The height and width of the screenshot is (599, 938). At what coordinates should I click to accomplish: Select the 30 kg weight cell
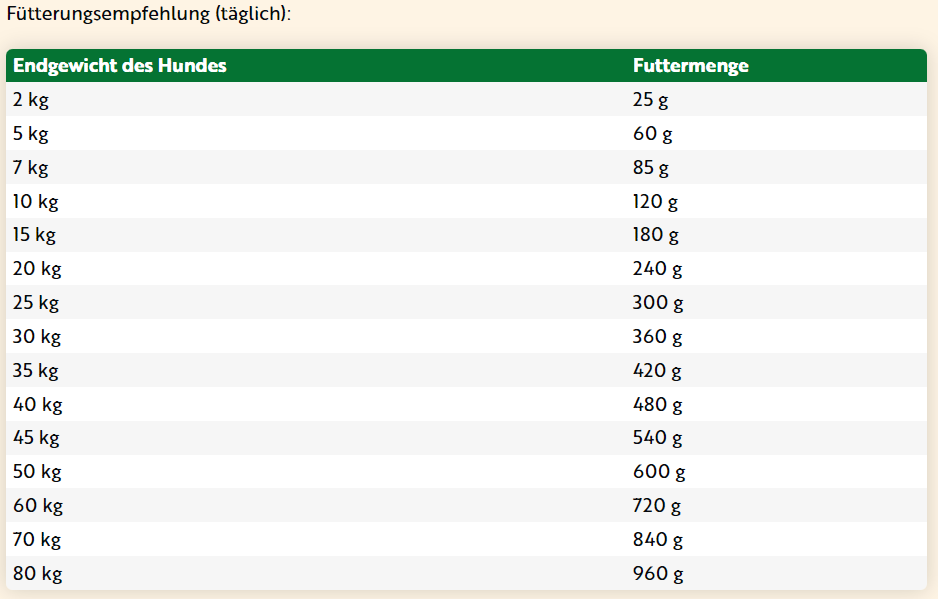[37, 337]
